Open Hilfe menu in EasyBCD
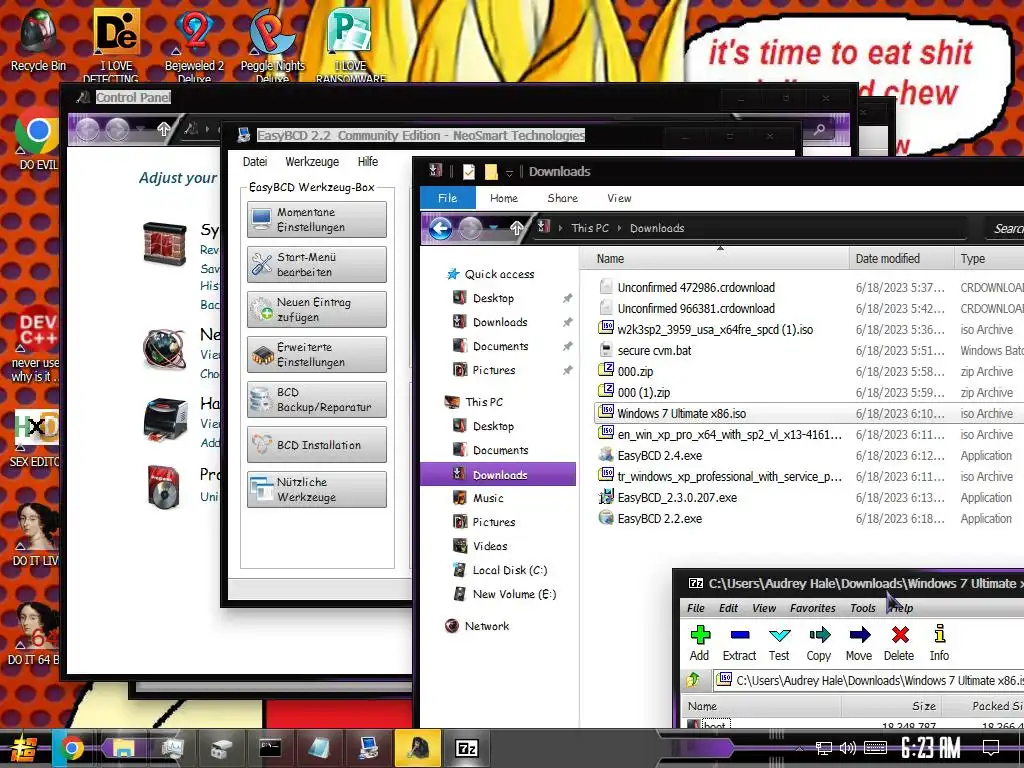This screenshot has width=1024, height=768. (x=368, y=162)
